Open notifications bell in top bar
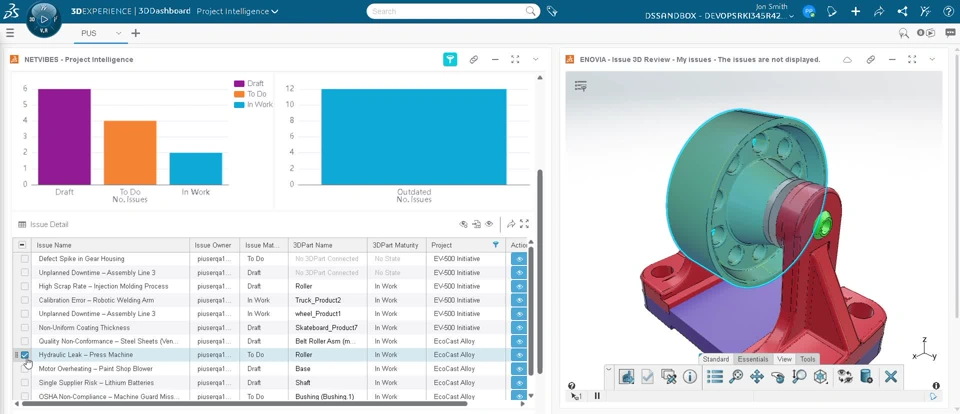This screenshot has width=960, height=414. tap(831, 11)
